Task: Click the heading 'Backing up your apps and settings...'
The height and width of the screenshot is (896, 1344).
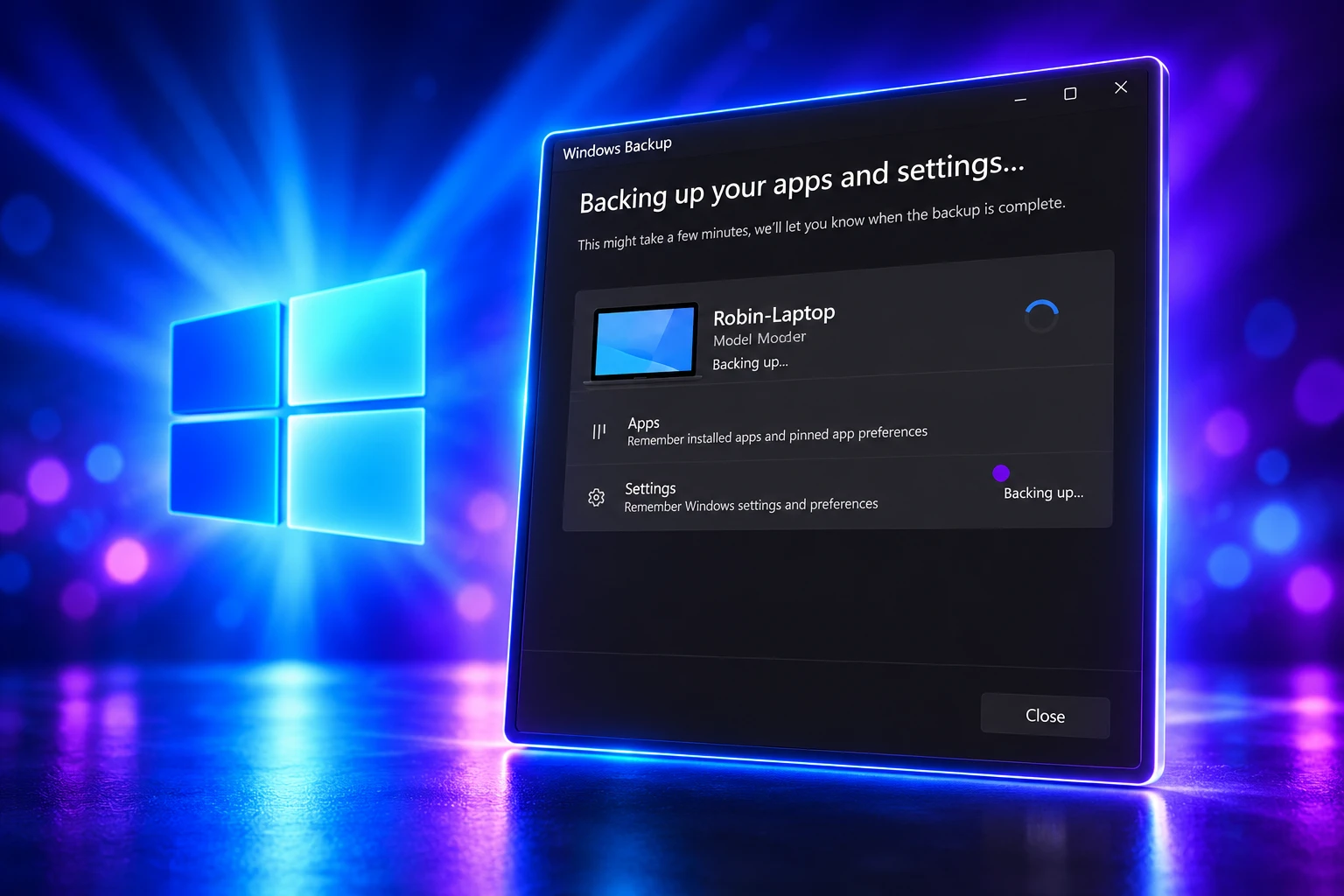Action: point(801,184)
